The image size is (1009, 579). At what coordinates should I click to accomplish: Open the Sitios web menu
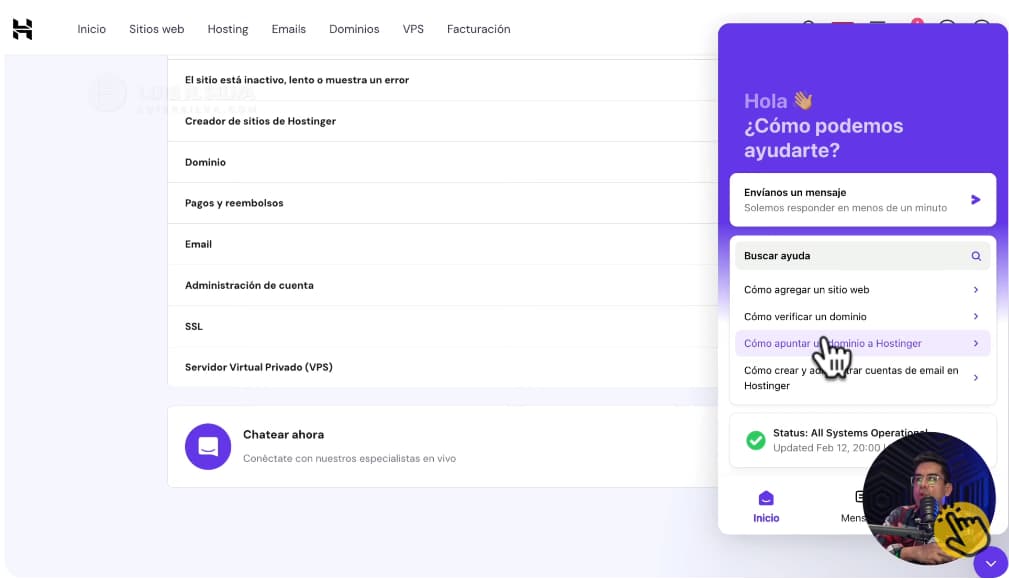(x=156, y=29)
